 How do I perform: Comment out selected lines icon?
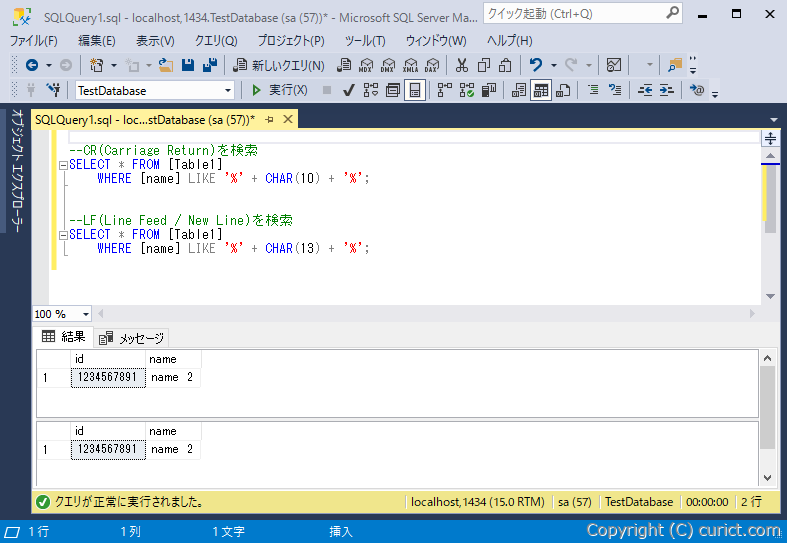pos(593,90)
